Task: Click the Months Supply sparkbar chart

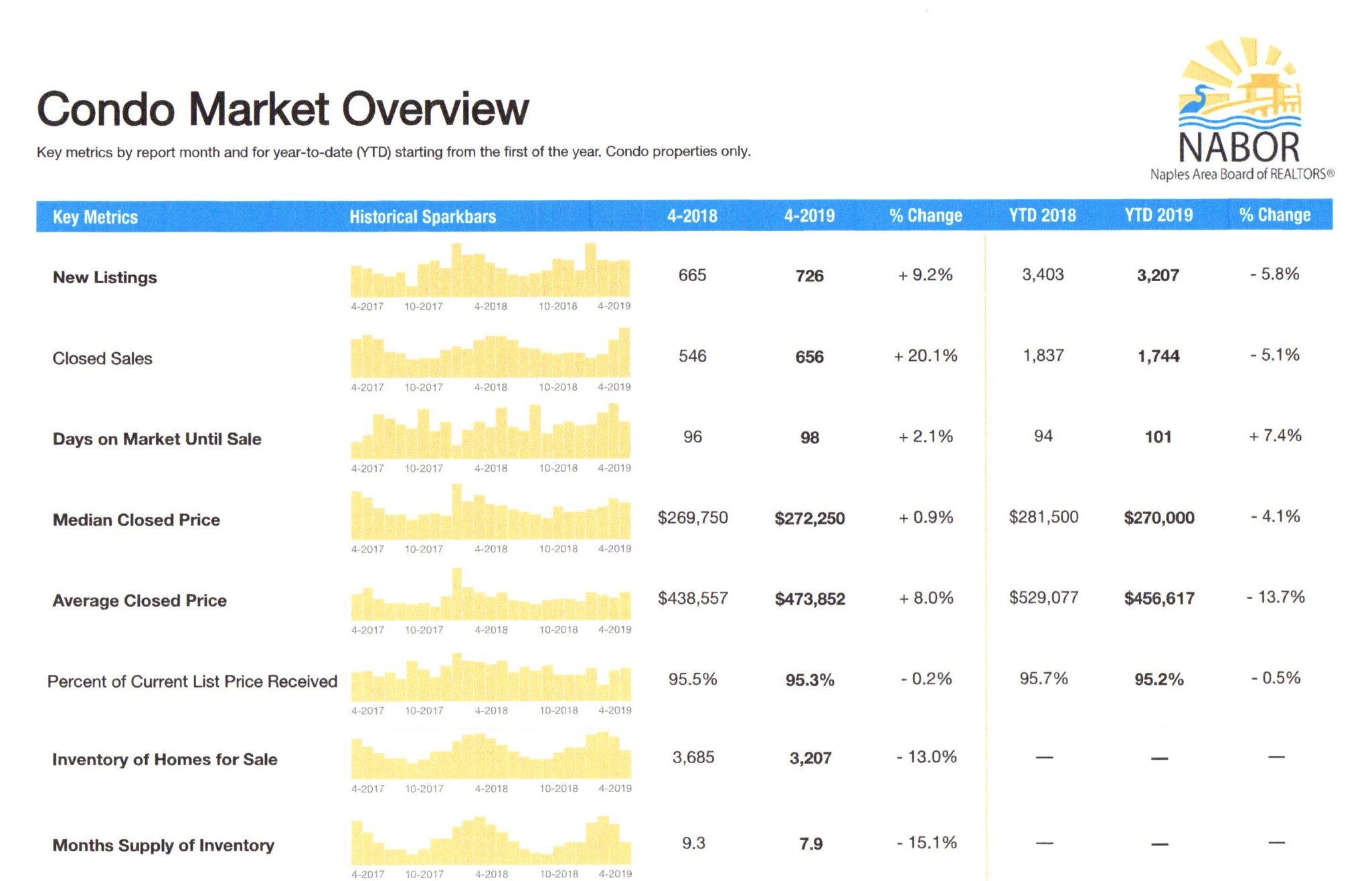Action: [491, 840]
